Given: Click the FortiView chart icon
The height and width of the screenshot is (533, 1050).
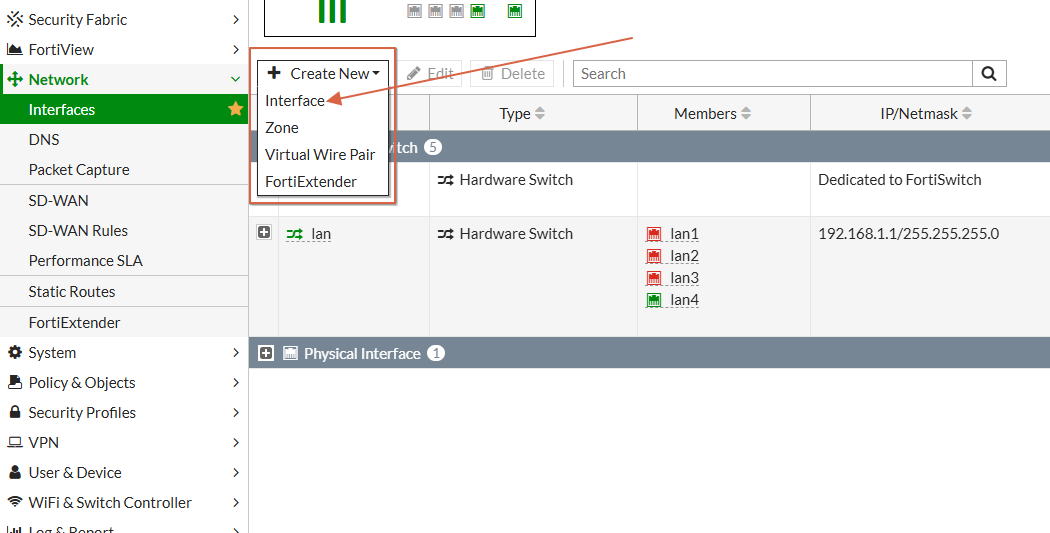Looking at the screenshot, I should point(14,50).
